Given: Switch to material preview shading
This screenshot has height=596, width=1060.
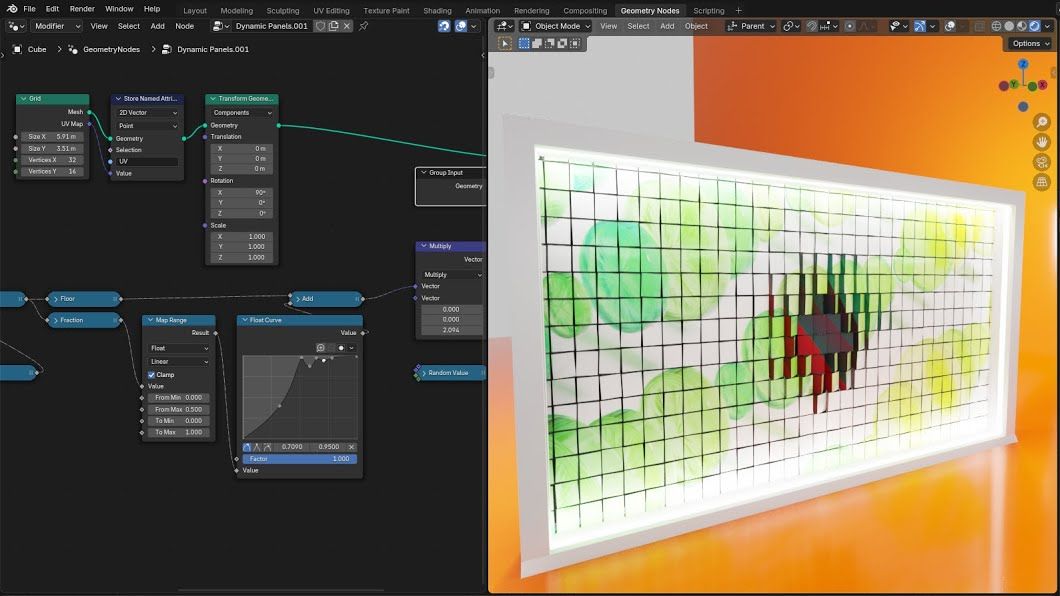Looking at the screenshot, I should (1022, 26).
